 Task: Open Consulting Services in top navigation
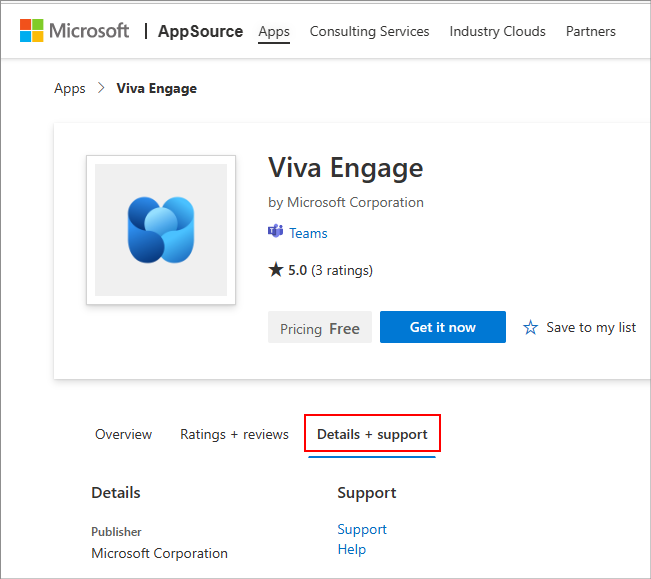[x=370, y=32]
